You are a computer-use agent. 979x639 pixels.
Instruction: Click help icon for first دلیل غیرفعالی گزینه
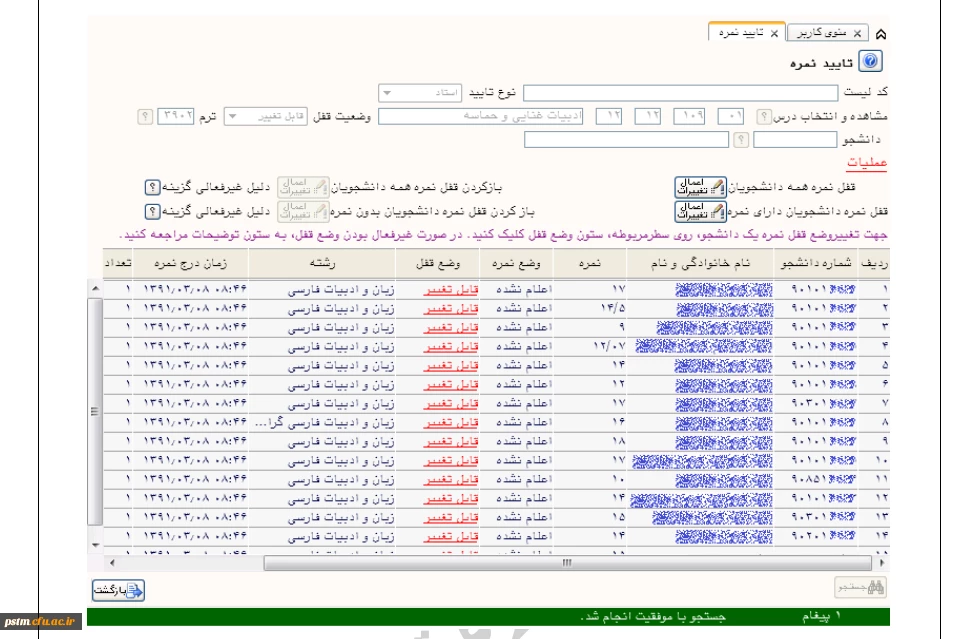coord(152,187)
